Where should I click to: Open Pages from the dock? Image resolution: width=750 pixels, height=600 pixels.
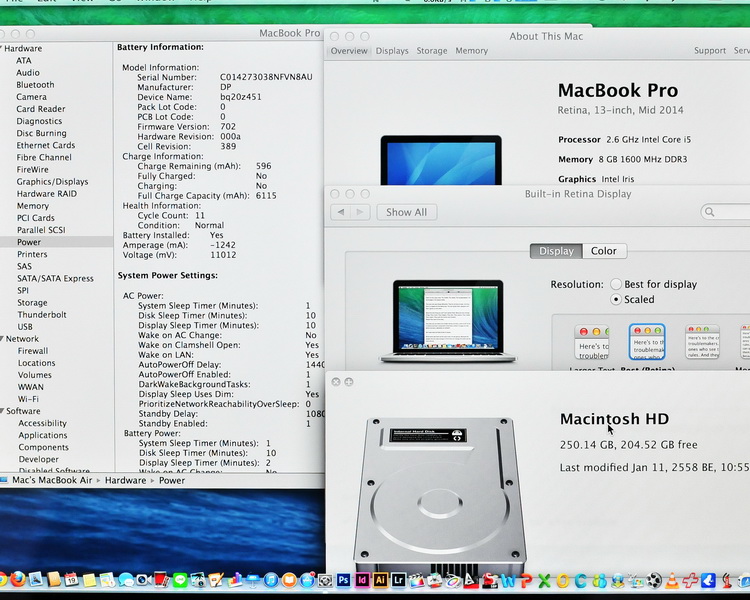[x=216, y=579]
